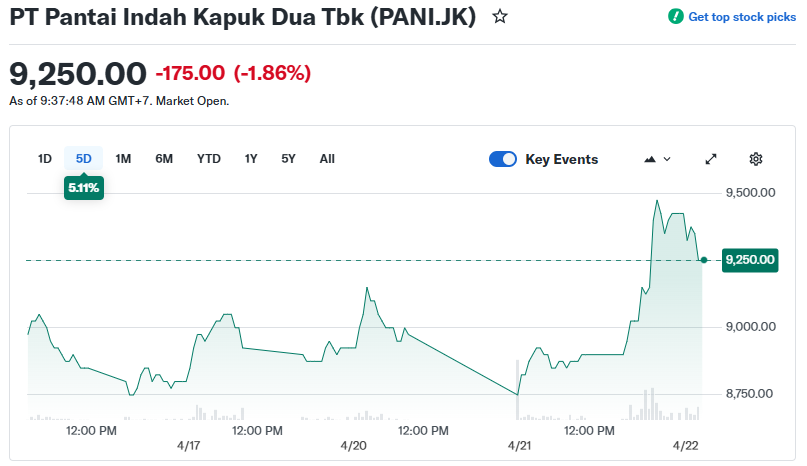Select the 5D time range

click(x=84, y=158)
